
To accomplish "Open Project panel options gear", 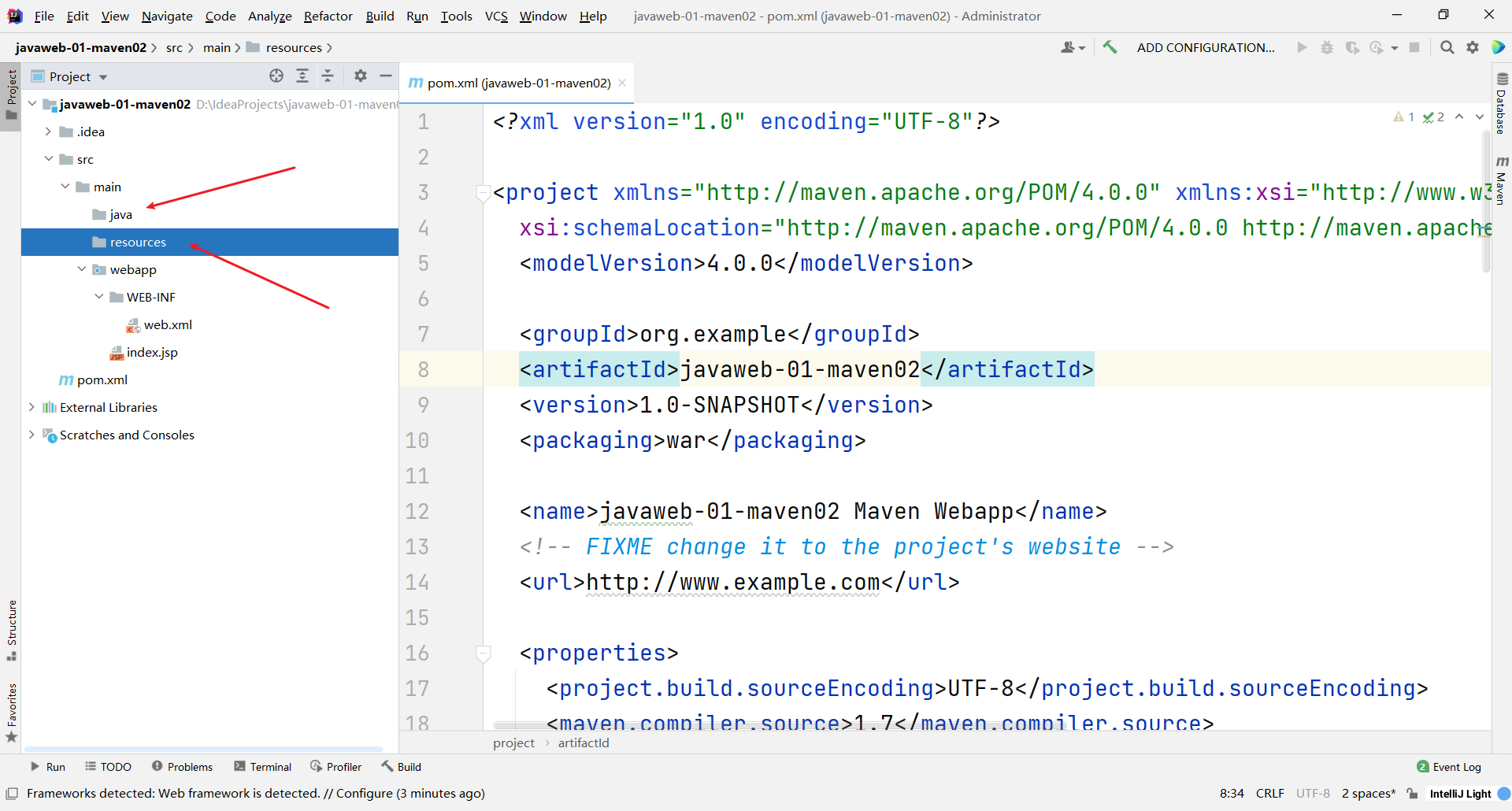I will 360,76.
